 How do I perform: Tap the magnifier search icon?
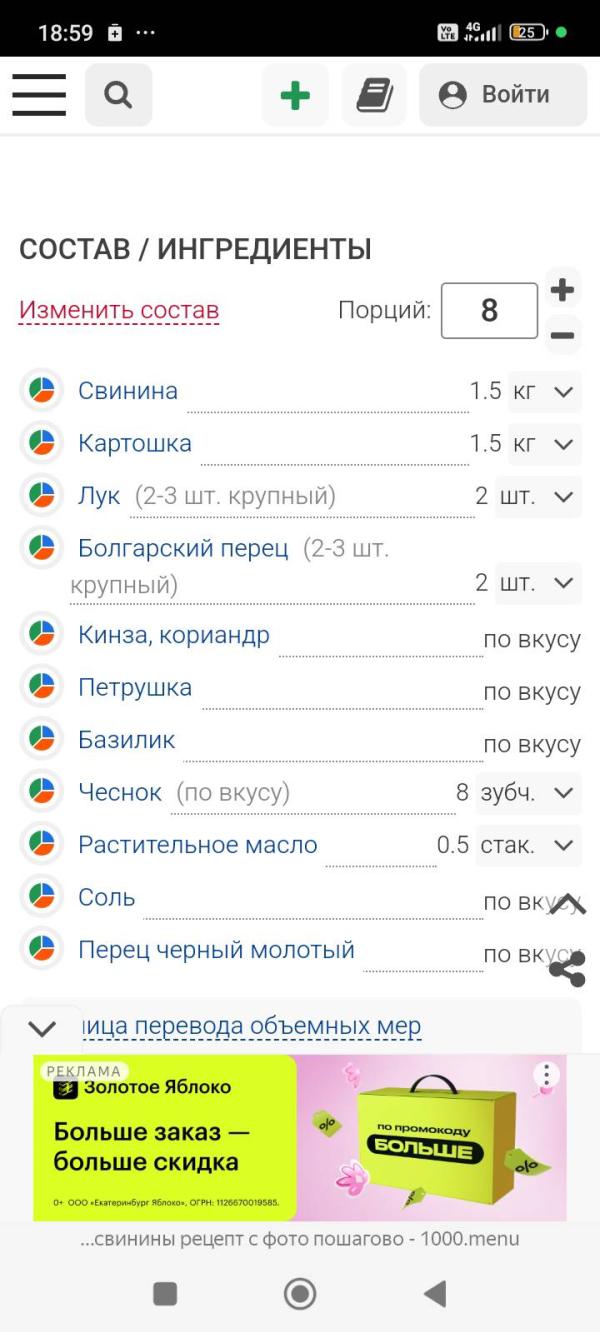coord(118,95)
